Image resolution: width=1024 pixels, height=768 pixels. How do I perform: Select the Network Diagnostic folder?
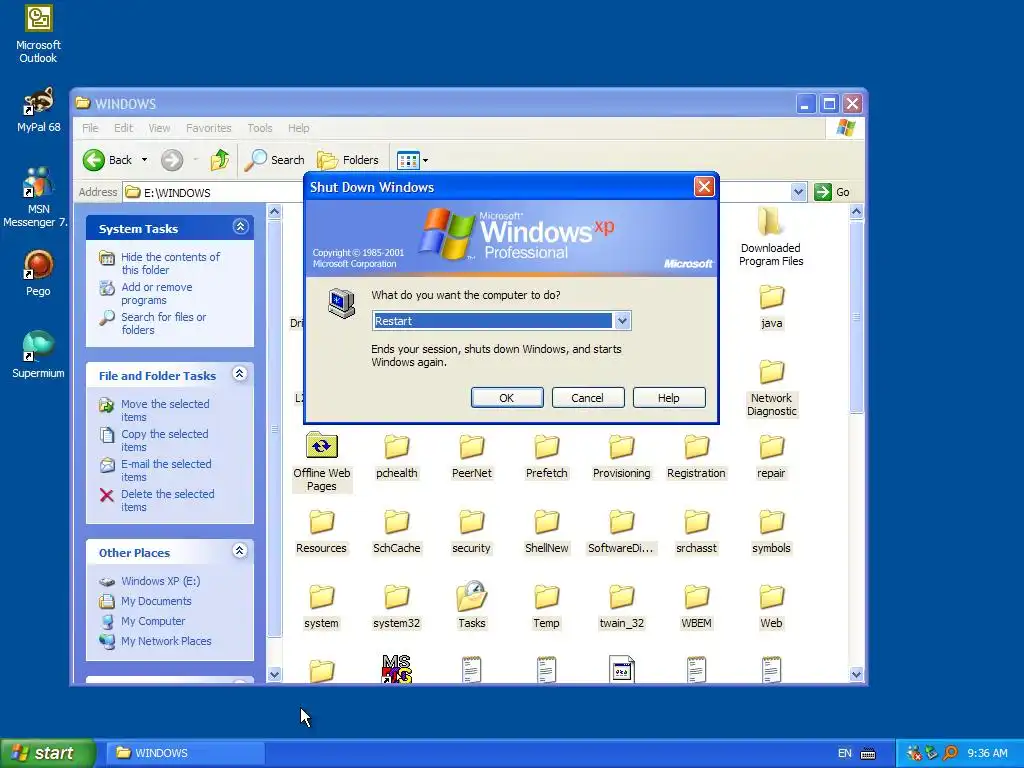click(x=771, y=388)
